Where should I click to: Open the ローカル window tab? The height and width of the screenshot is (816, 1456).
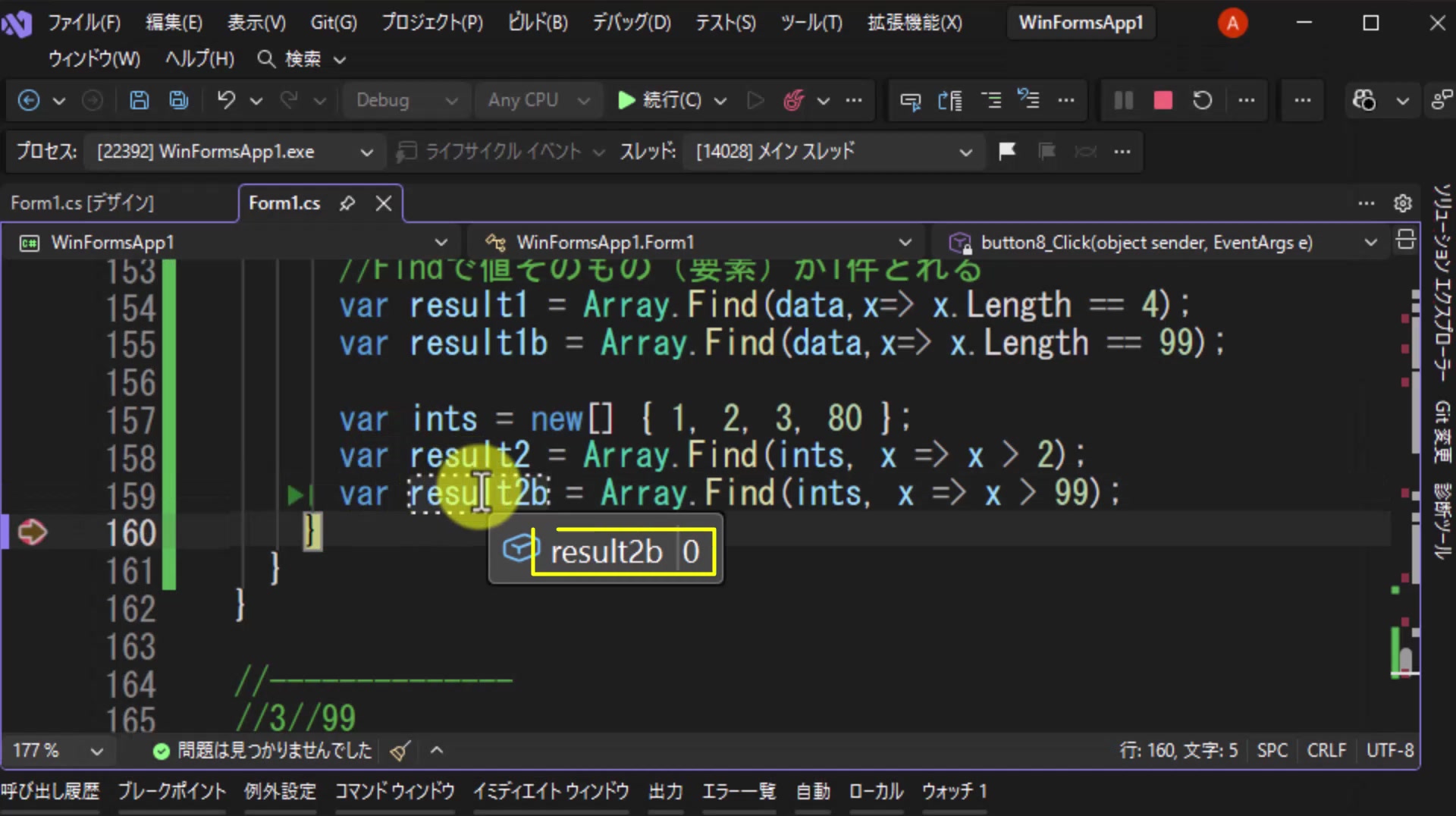pos(876,792)
